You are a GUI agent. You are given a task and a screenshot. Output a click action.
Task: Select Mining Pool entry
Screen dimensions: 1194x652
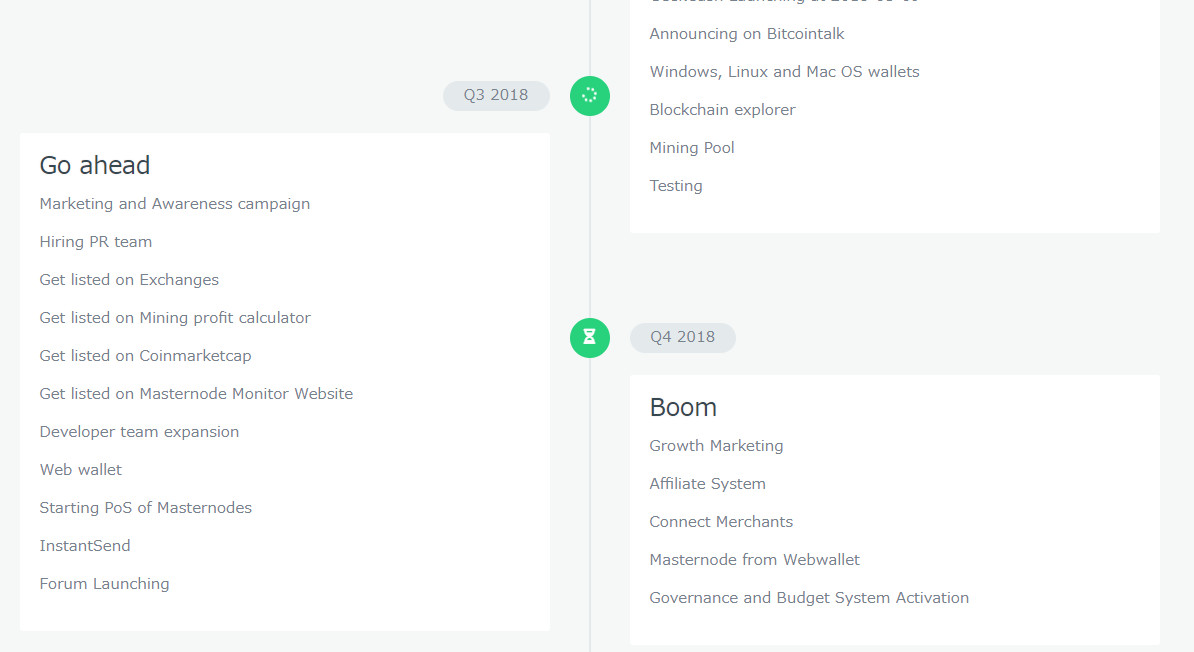click(x=692, y=148)
